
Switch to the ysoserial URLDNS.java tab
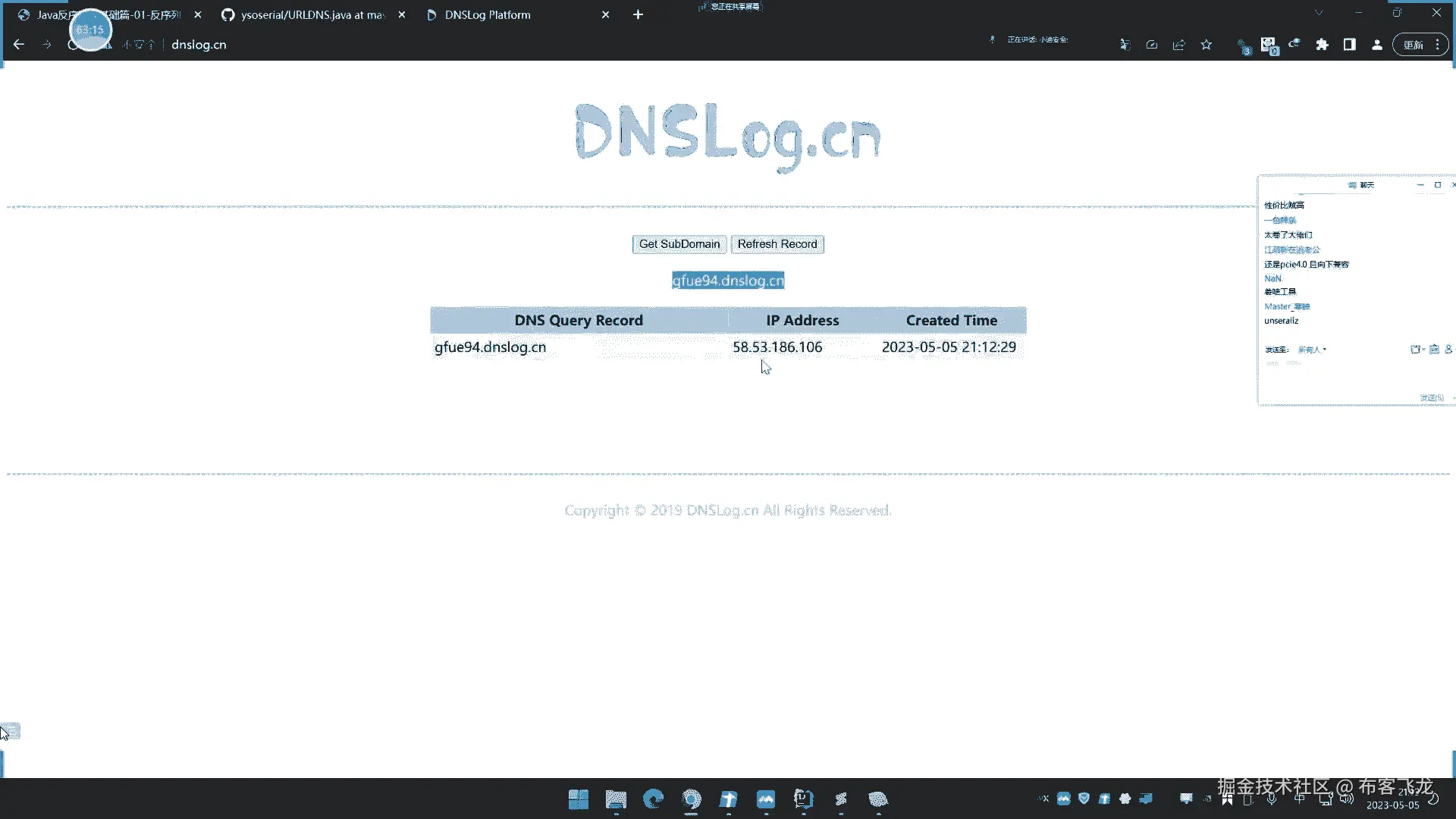pos(312,15)
